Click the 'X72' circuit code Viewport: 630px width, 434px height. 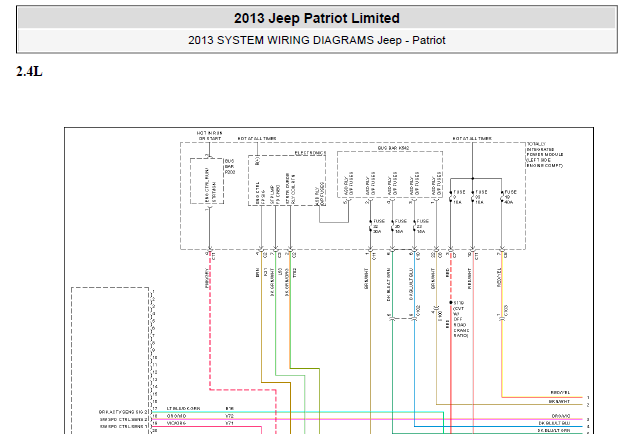tap(229, 416)
